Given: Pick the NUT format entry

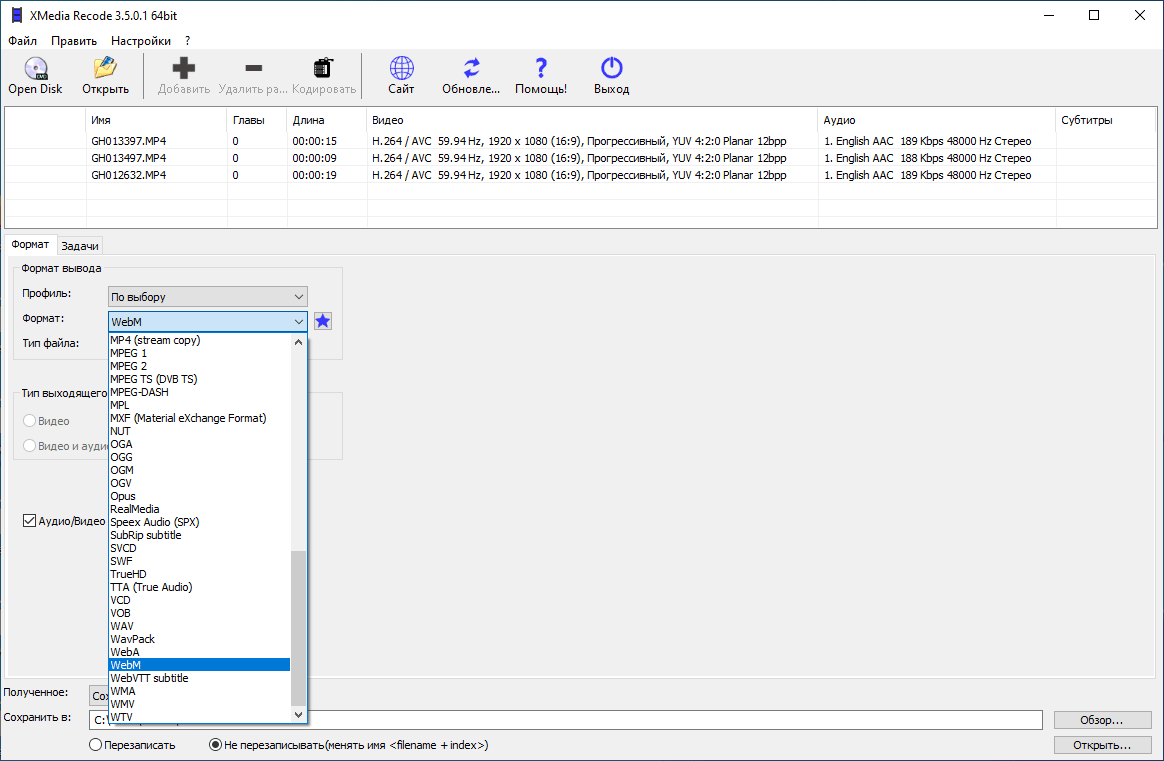Looking at the screenshot, I should 199,431.
